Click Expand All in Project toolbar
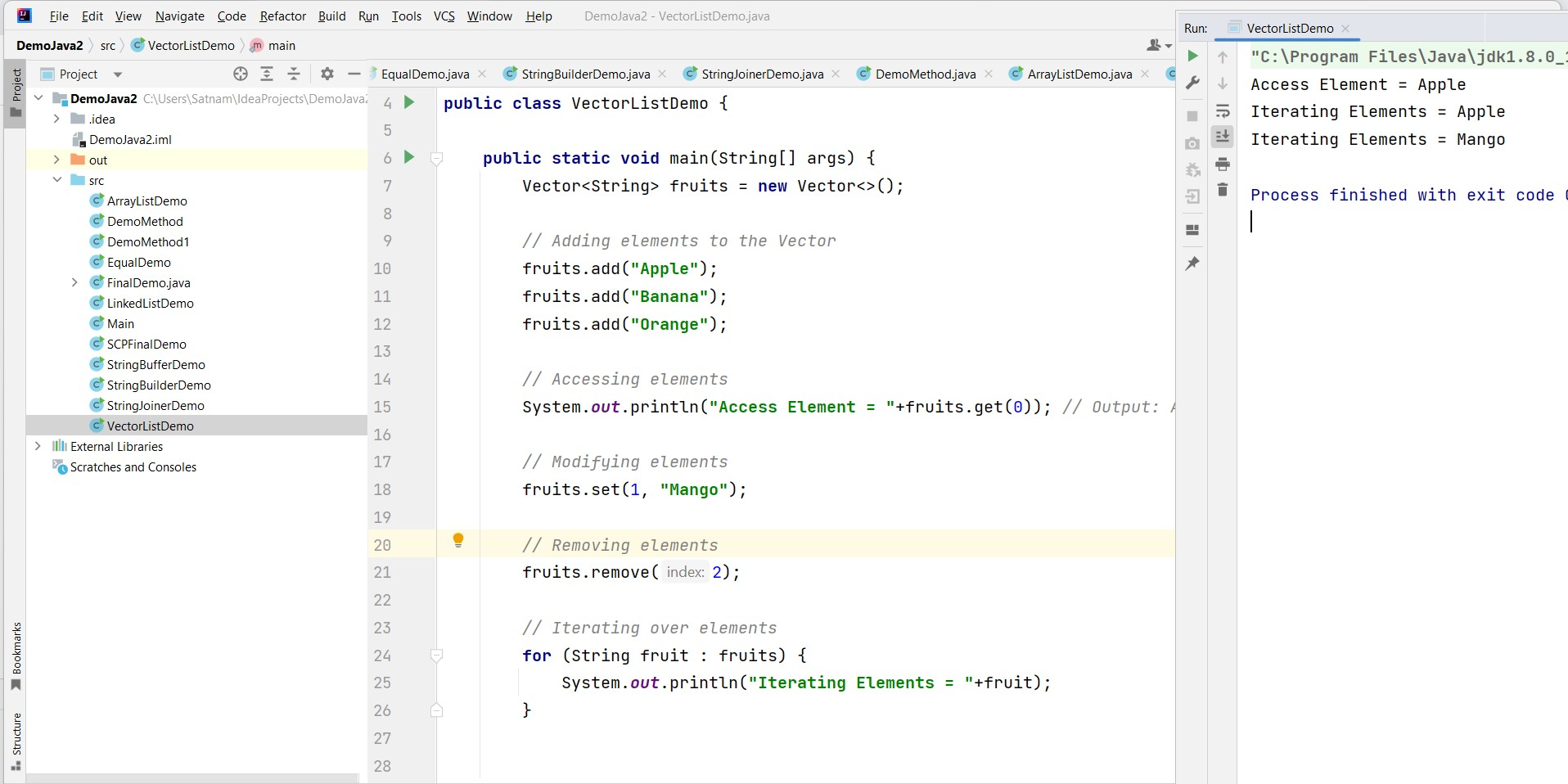 [267, 74]
